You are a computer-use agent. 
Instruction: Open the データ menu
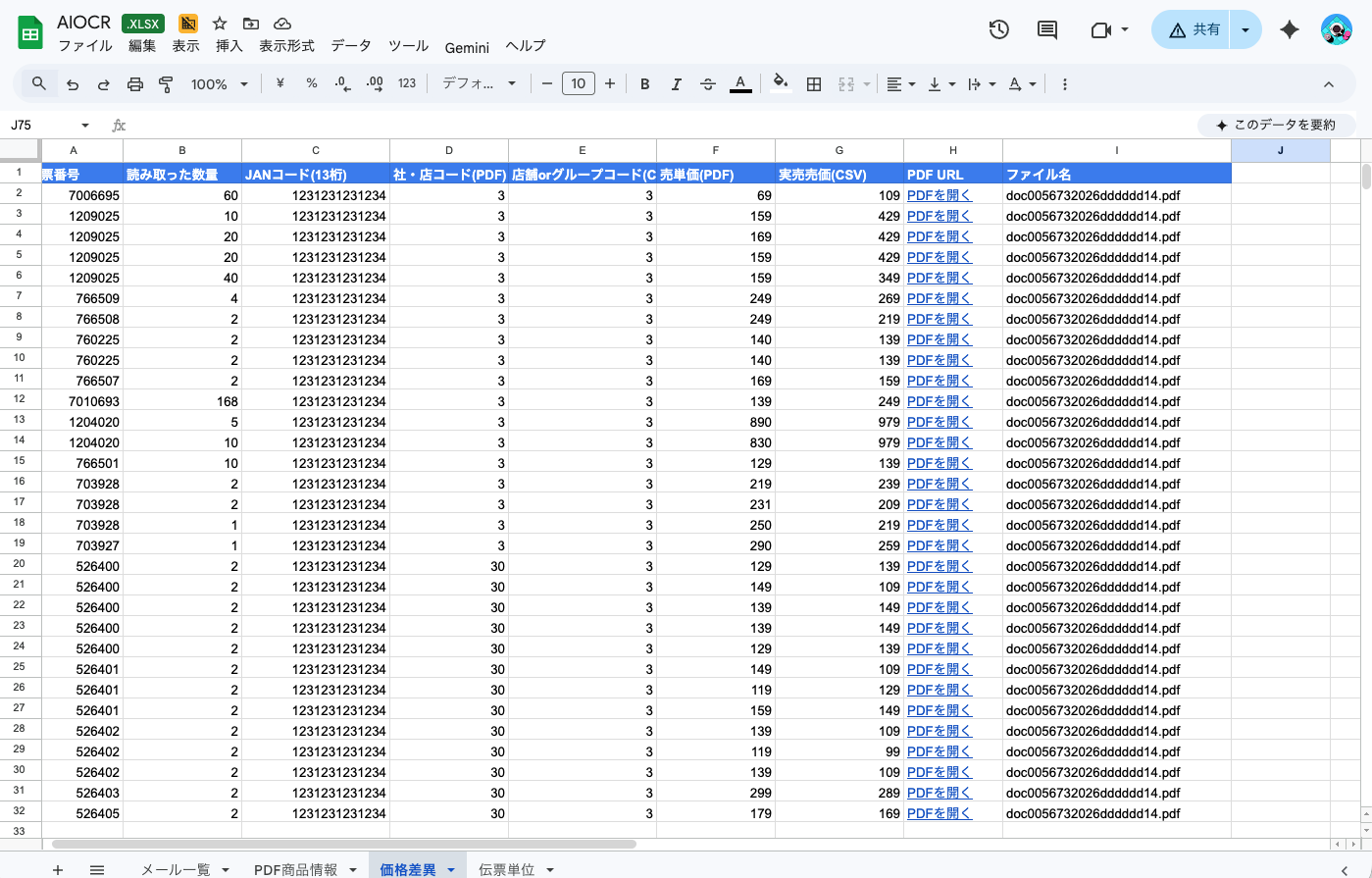351,46
